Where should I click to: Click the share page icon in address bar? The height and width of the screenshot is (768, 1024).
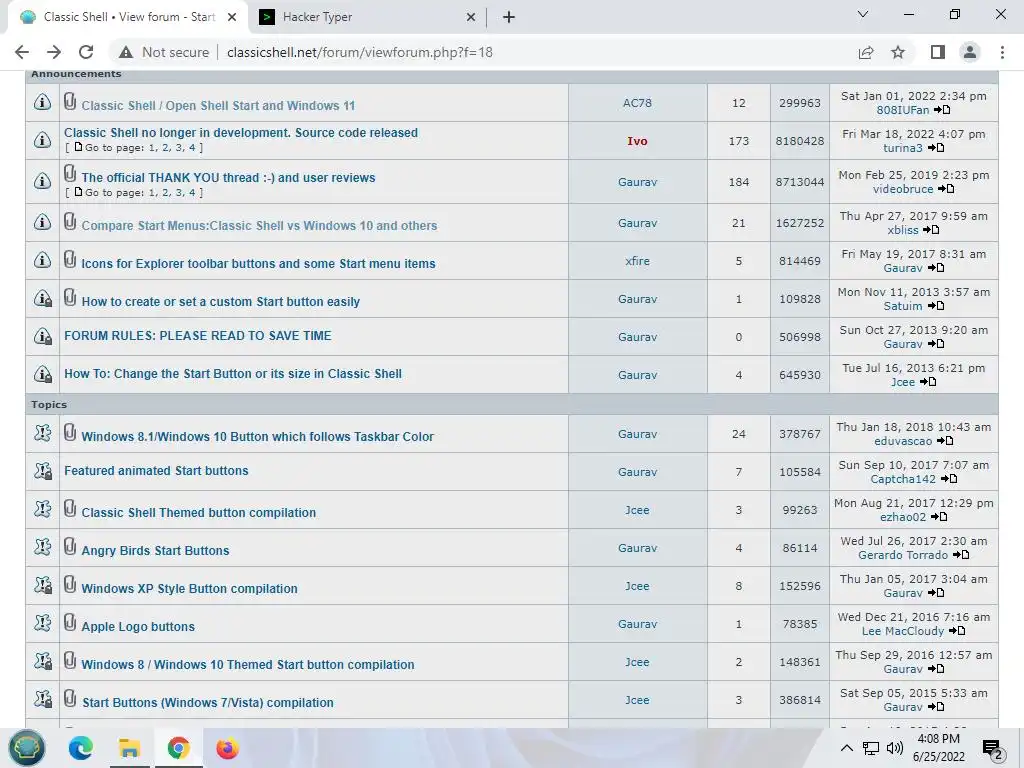866,52
